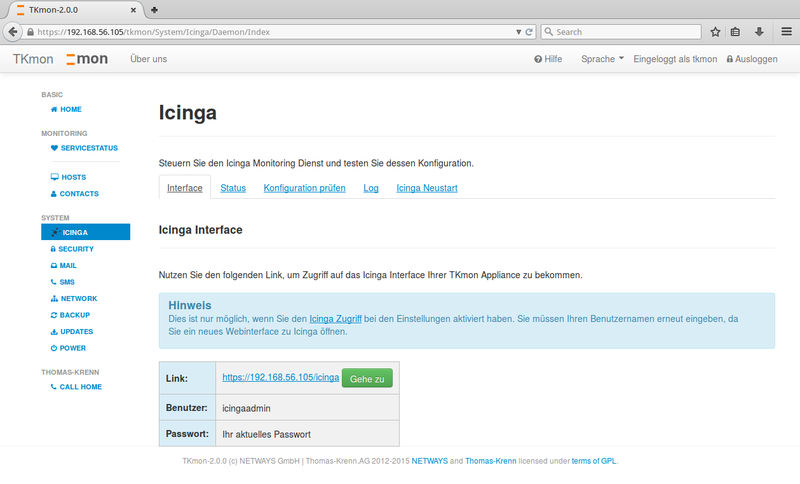This screenshot has height=484, width=800.
Task: Open the downloads arrow icon
Action: point(759,32)
